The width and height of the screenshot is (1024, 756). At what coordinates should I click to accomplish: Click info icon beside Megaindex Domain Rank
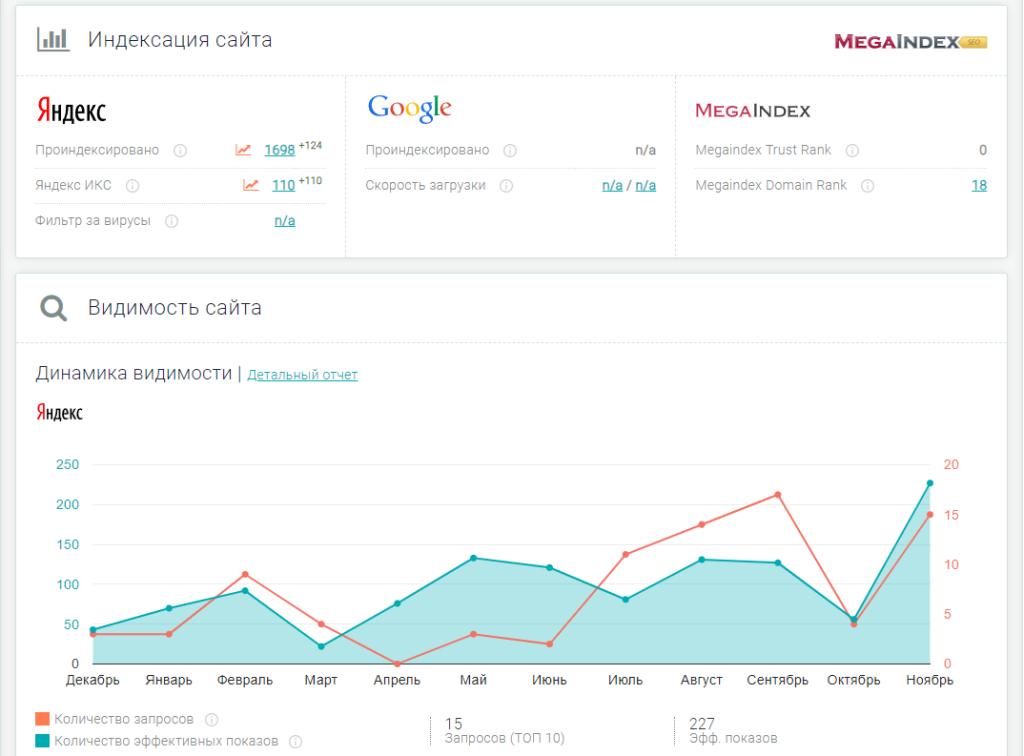click(867, 186)
